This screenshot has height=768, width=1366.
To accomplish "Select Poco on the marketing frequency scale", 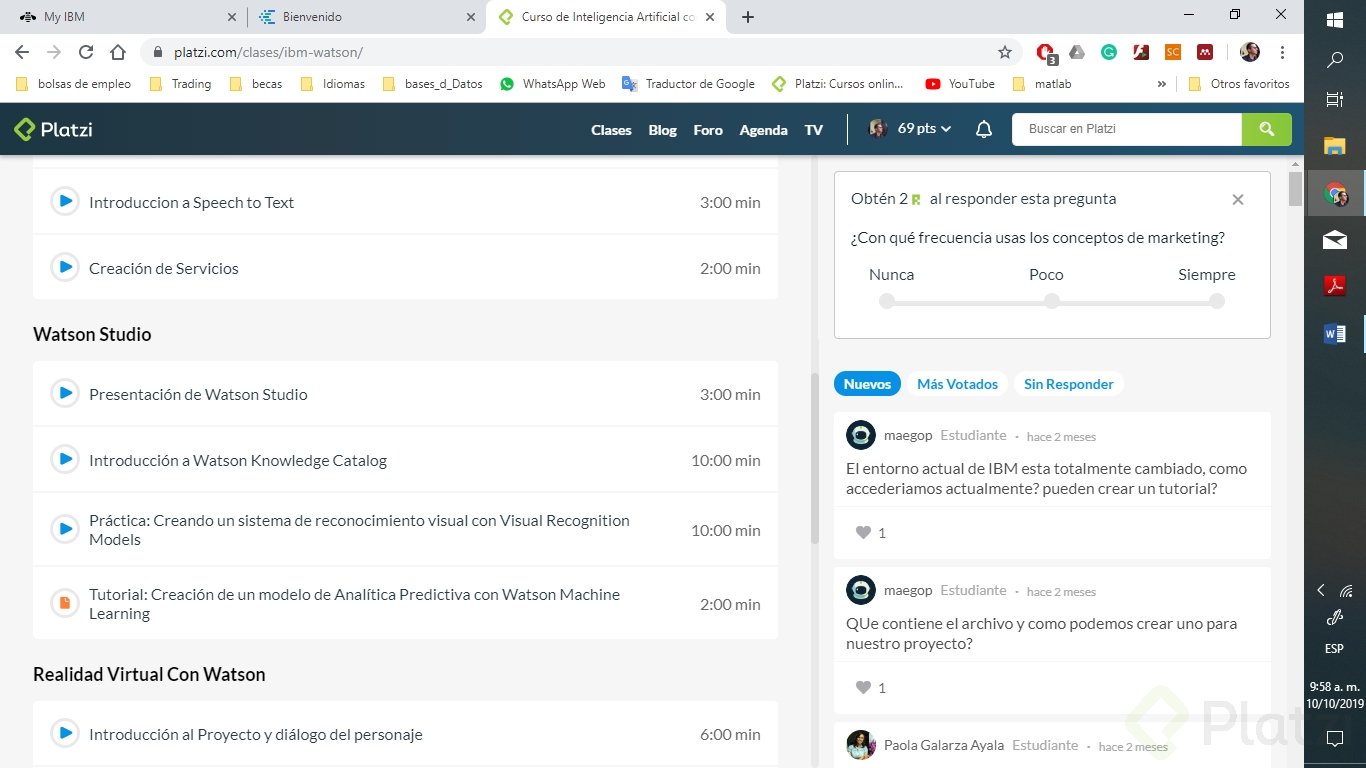I will point(1051,301).
